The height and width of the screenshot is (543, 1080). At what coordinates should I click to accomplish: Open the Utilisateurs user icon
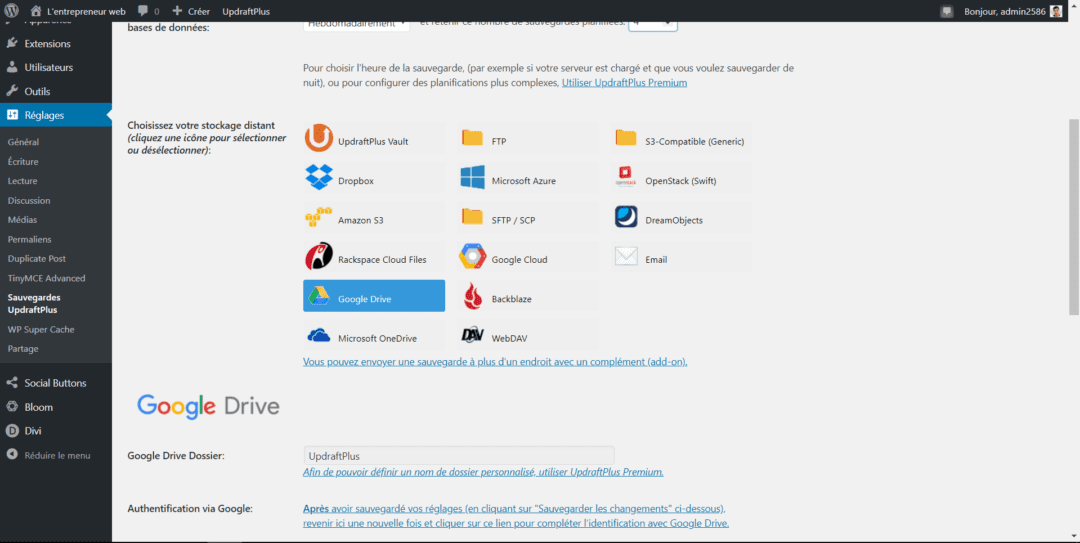12,68
